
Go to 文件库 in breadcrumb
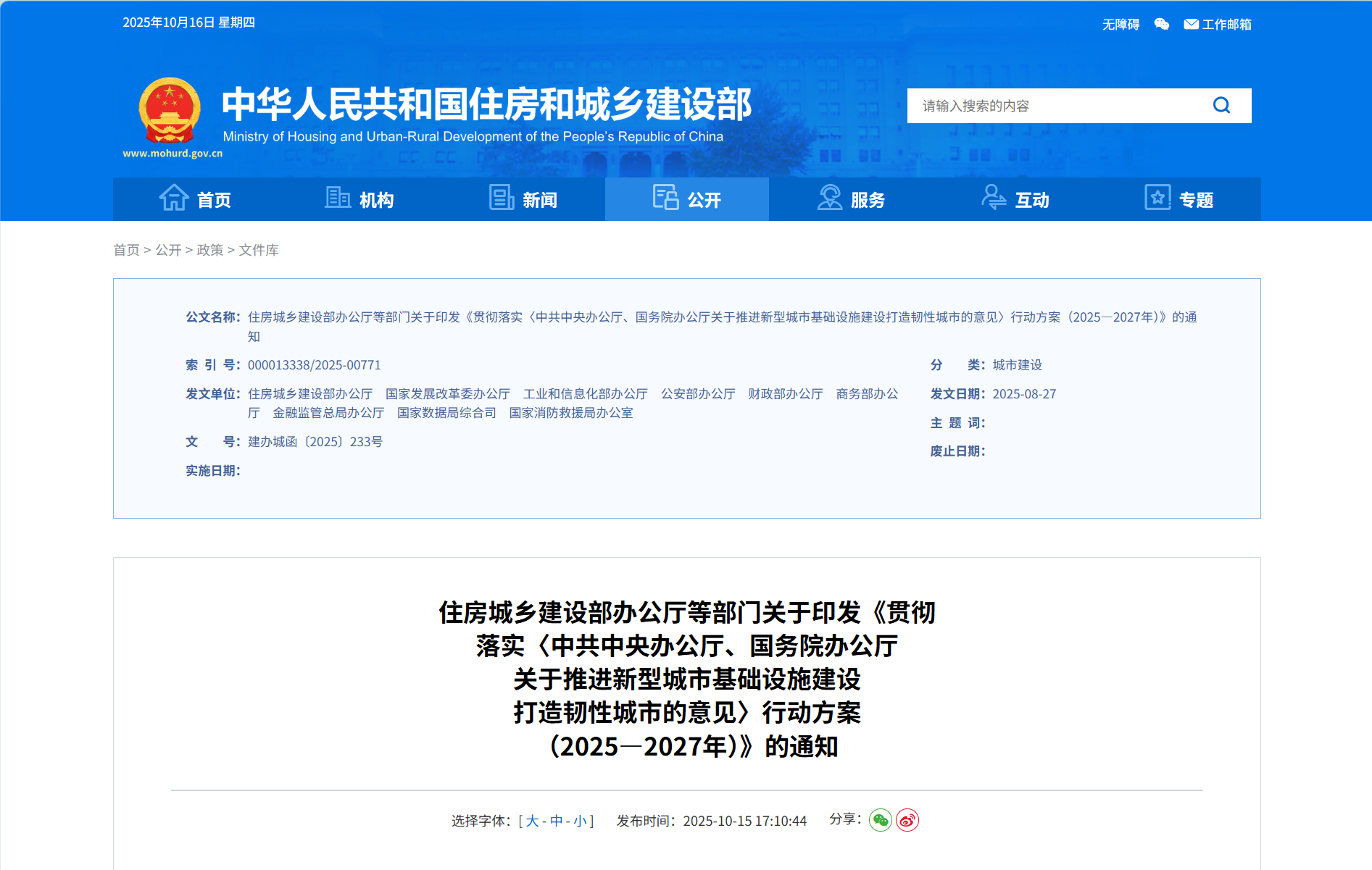pyautogui.click(x=259, y=250)
